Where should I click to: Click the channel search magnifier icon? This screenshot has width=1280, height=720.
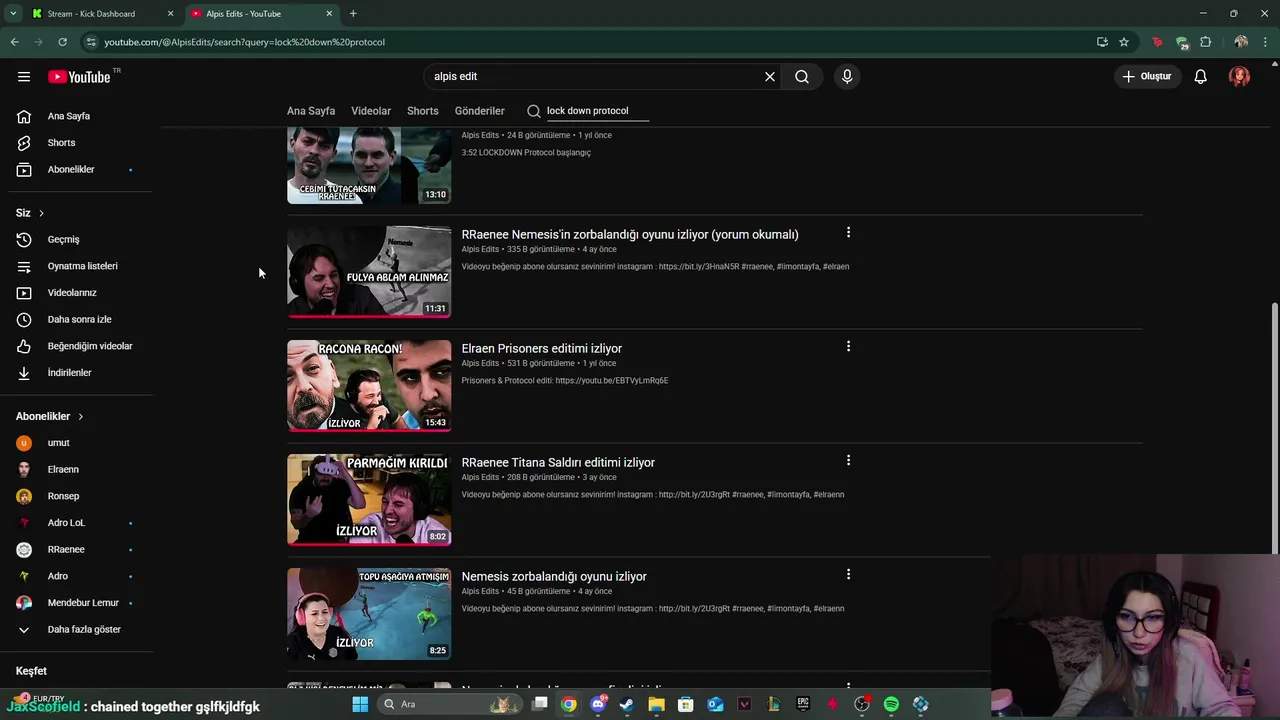(534, 111)
